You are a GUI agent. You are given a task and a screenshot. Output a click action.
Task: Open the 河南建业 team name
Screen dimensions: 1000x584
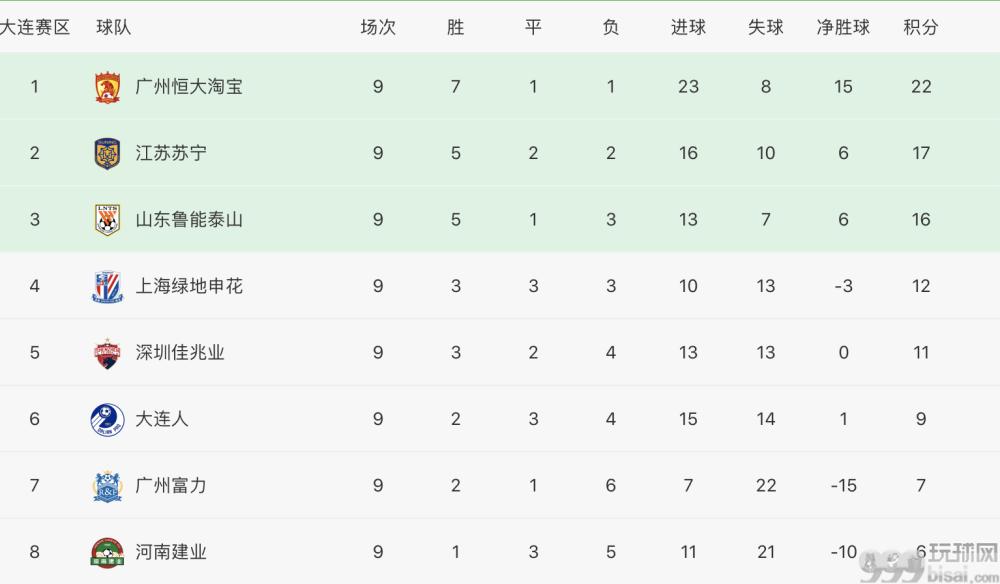click(171, 551)
